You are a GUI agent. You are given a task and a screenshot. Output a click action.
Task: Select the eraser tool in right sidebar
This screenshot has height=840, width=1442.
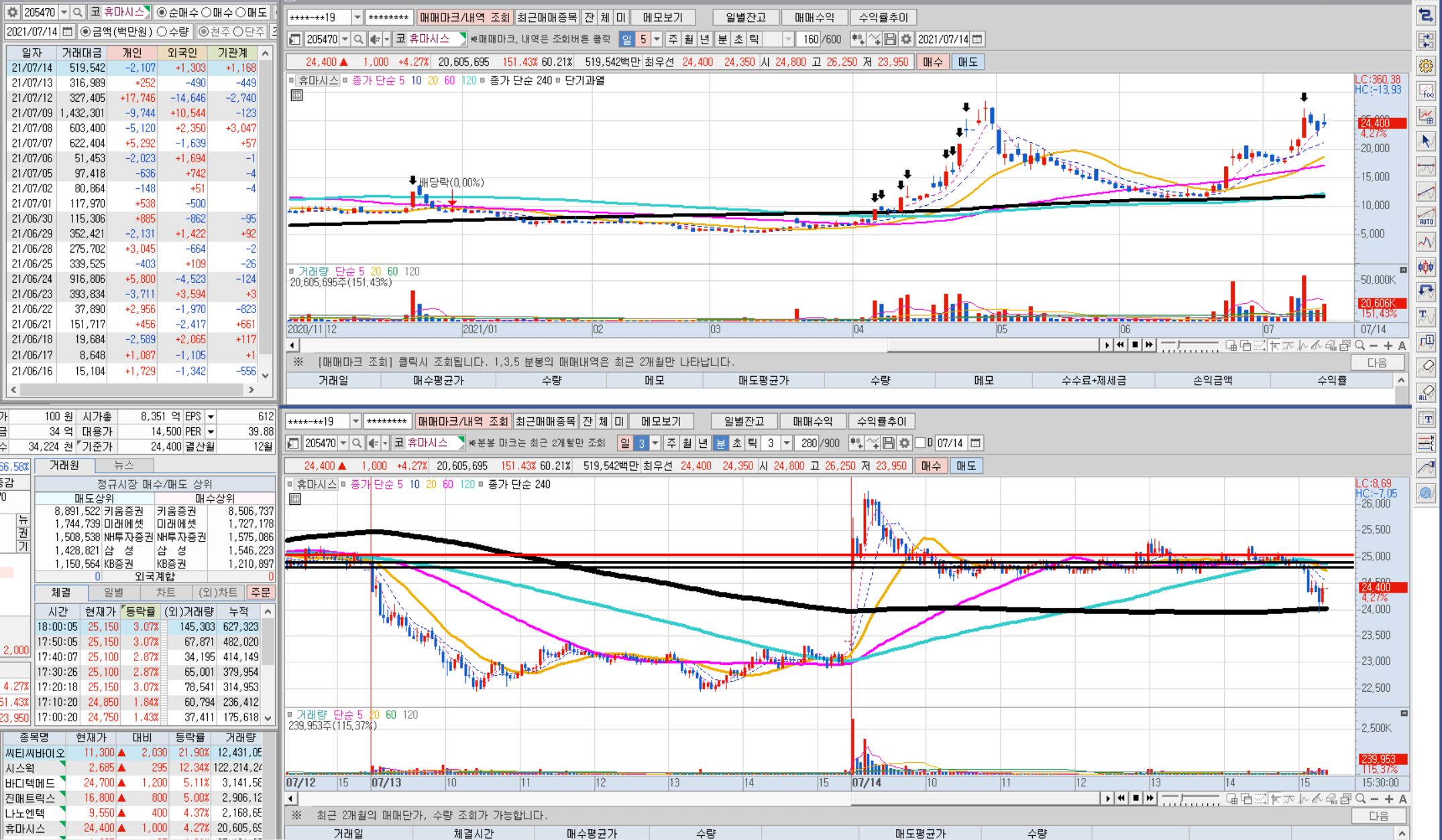pos(1426,367)
